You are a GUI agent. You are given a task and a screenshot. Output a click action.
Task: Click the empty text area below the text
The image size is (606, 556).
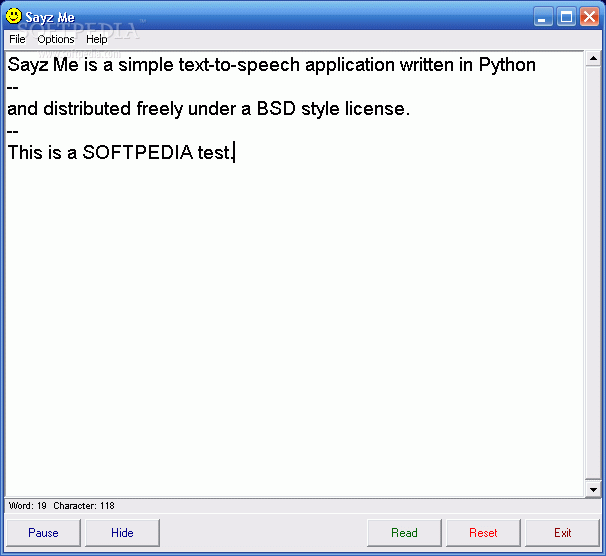coord(294,328)
